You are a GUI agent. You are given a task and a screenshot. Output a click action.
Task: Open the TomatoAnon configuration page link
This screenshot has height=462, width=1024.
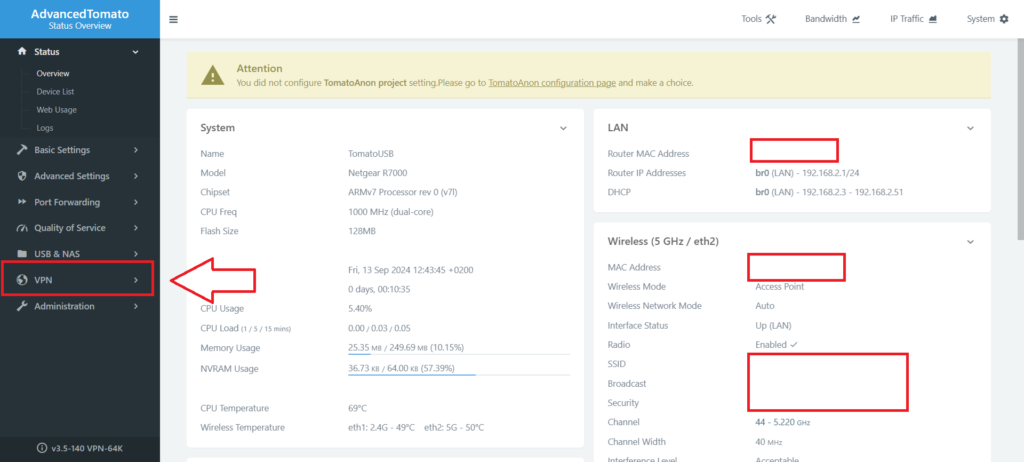click(552, 83)
